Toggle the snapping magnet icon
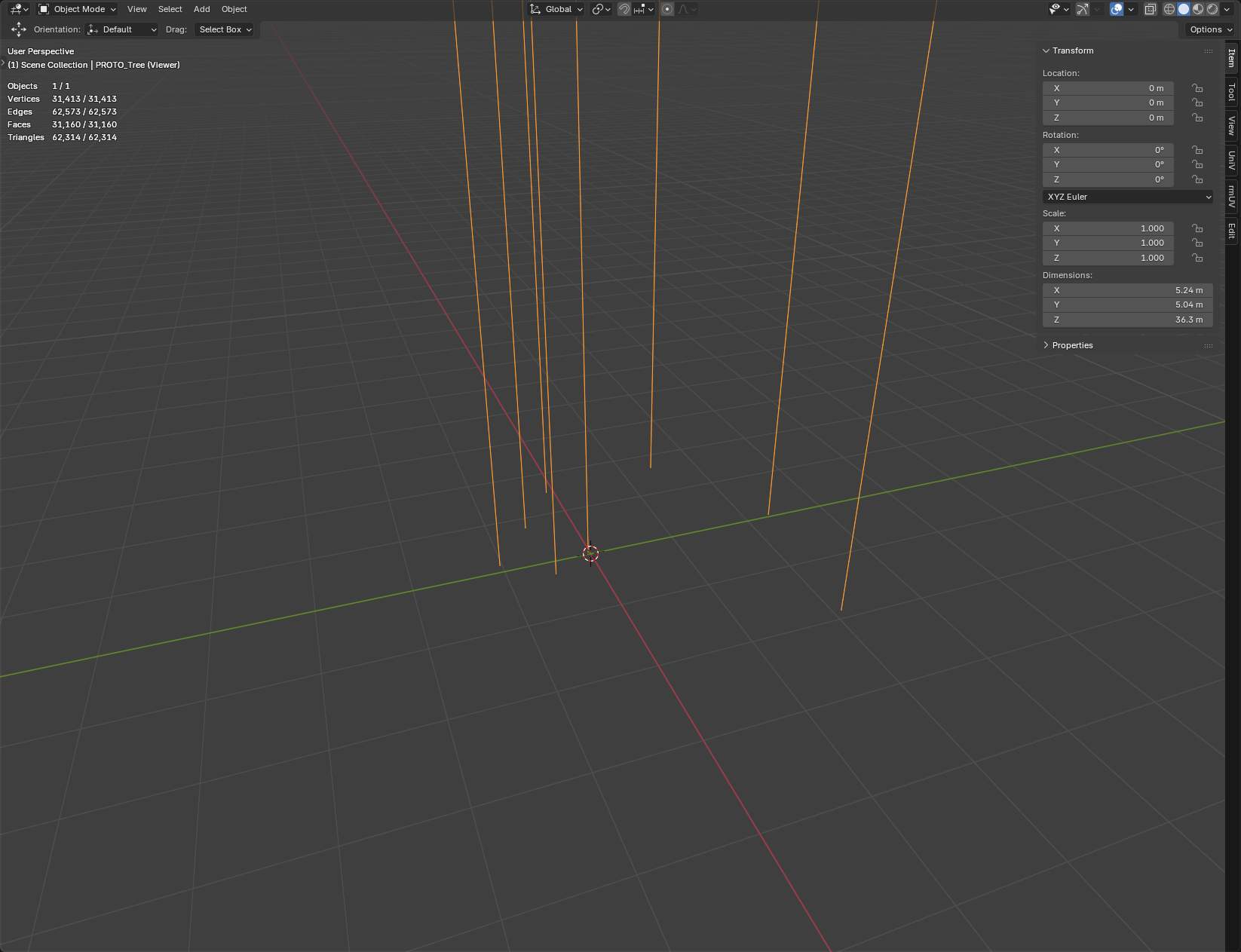The image size is (1241, 952). pos(624,9)
